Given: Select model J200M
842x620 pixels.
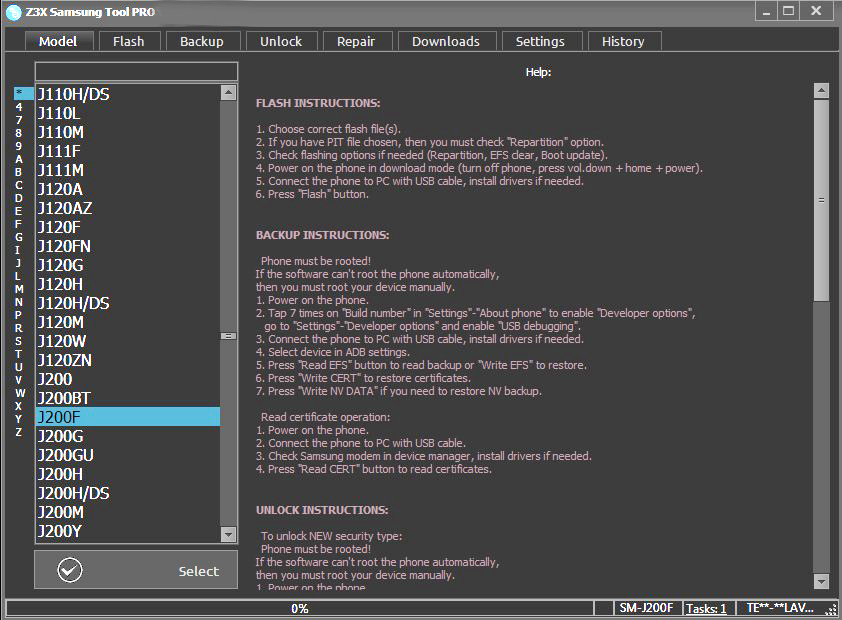Looking at the screenshot, I should click(x=128, y=513).
